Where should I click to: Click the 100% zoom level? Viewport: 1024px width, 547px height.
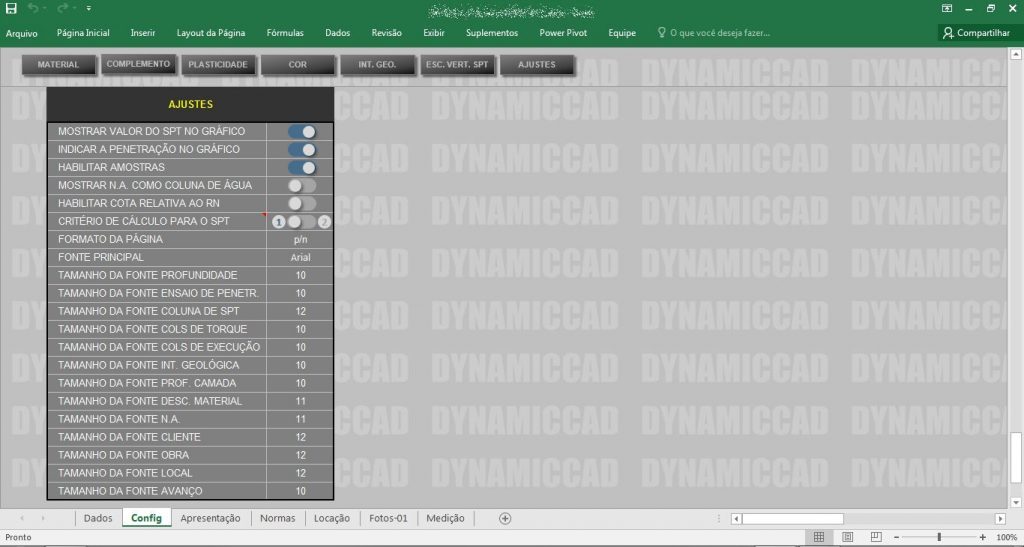[1006, 537]
